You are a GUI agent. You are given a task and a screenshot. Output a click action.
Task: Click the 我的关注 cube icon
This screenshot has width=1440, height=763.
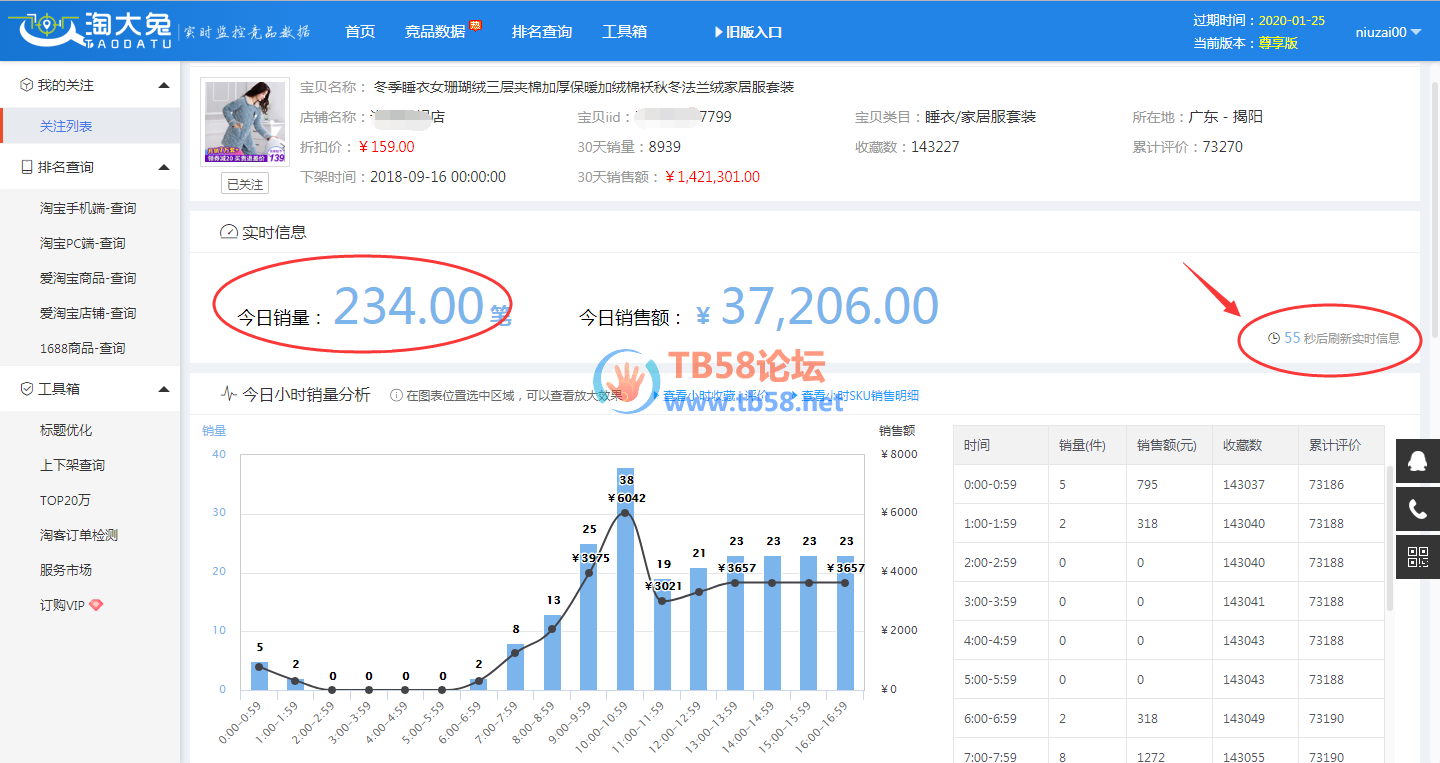tap(27, 86)
